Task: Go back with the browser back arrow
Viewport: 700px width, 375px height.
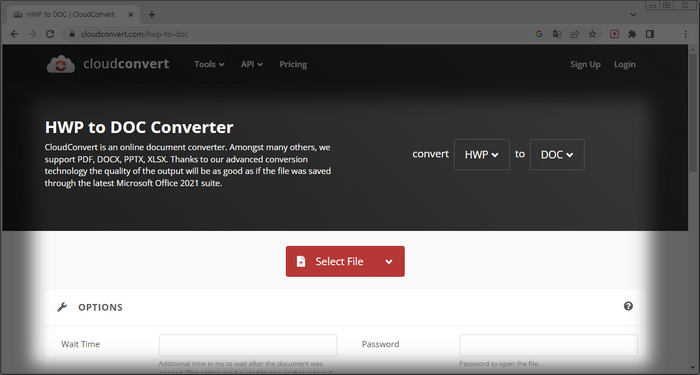Action: tap(14, 34)
